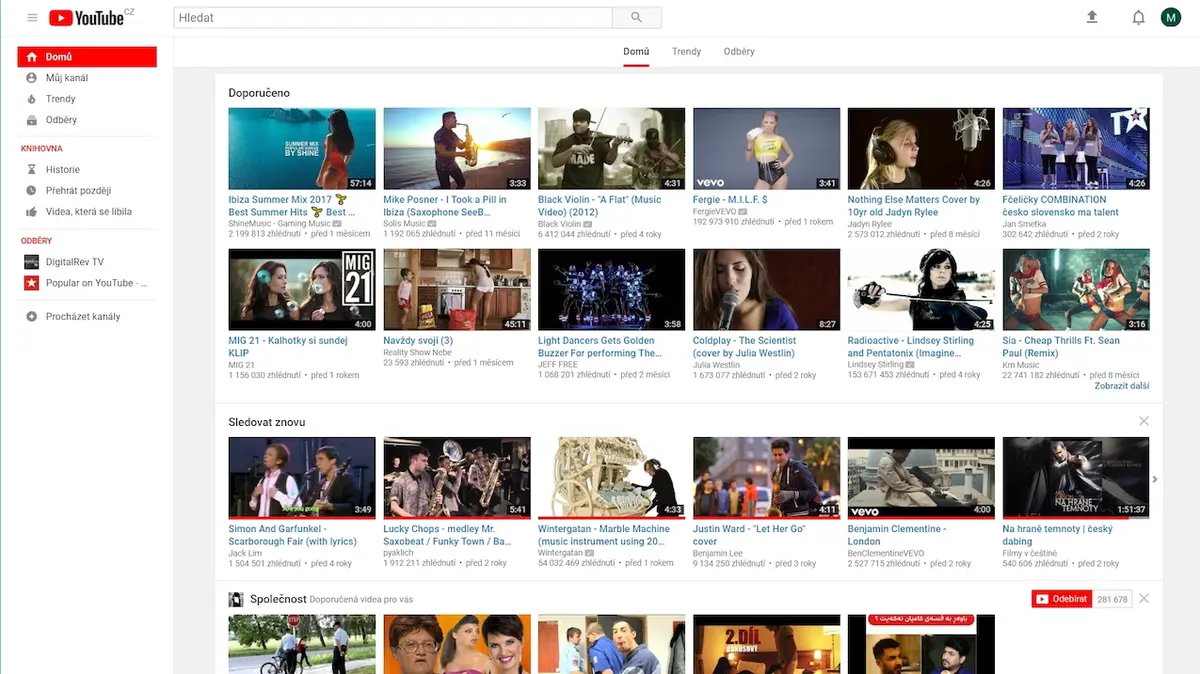1200x674 pixels.
Task: Open the hamburger guide menu
Action: point(32,18)
